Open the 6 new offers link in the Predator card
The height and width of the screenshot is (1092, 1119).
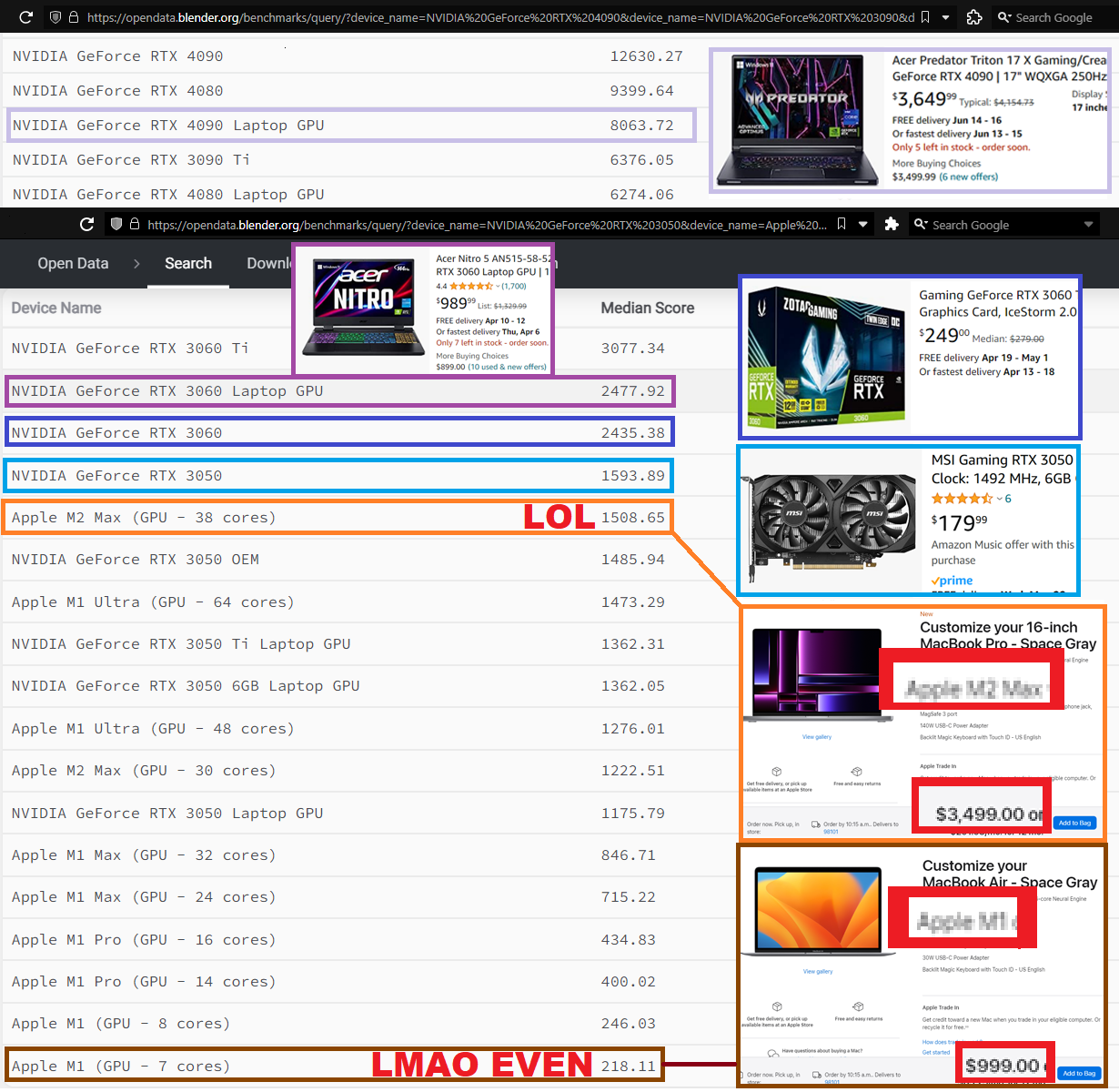(968, 177)
